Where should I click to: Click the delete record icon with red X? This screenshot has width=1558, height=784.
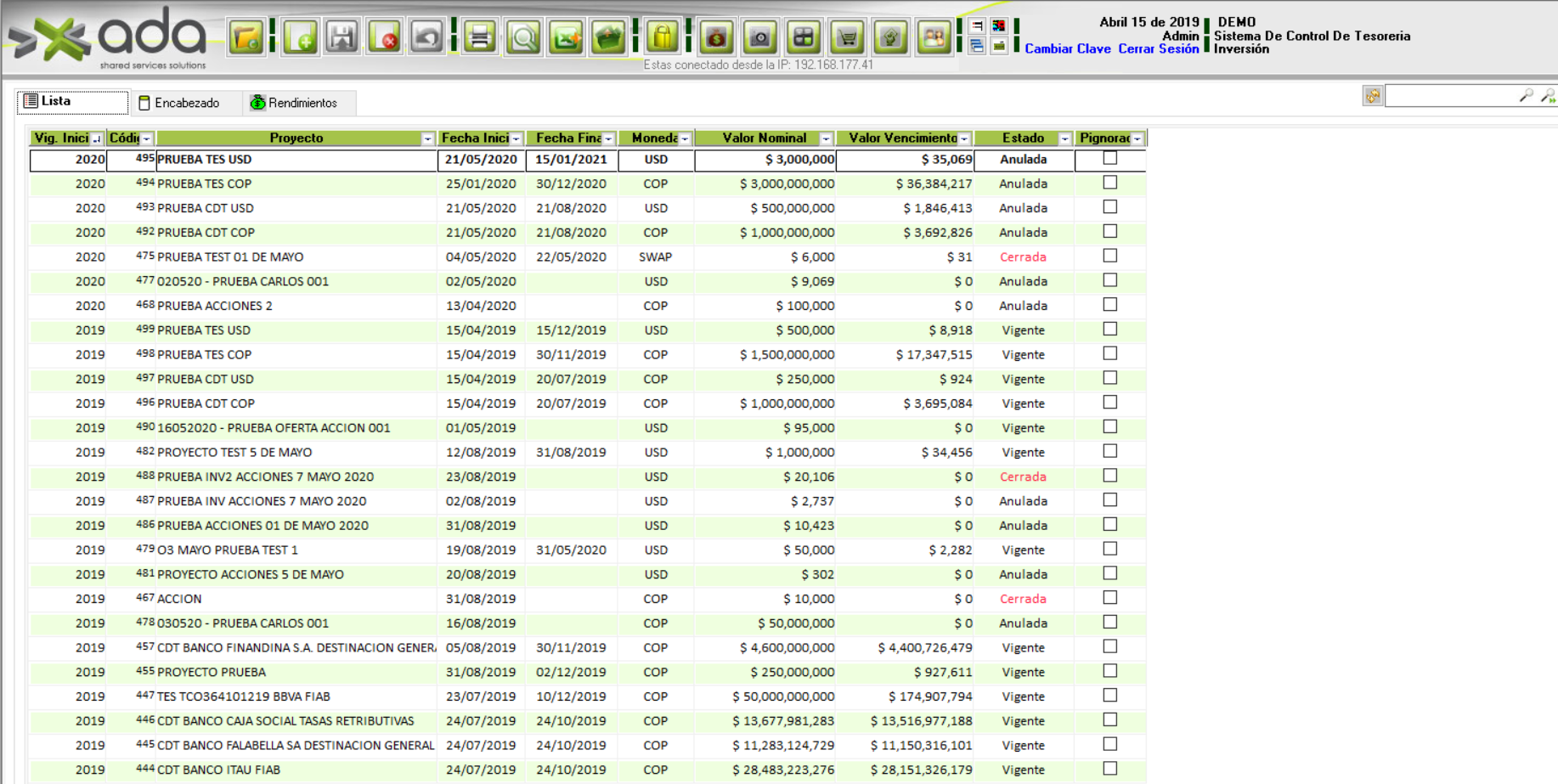[385, 37]
